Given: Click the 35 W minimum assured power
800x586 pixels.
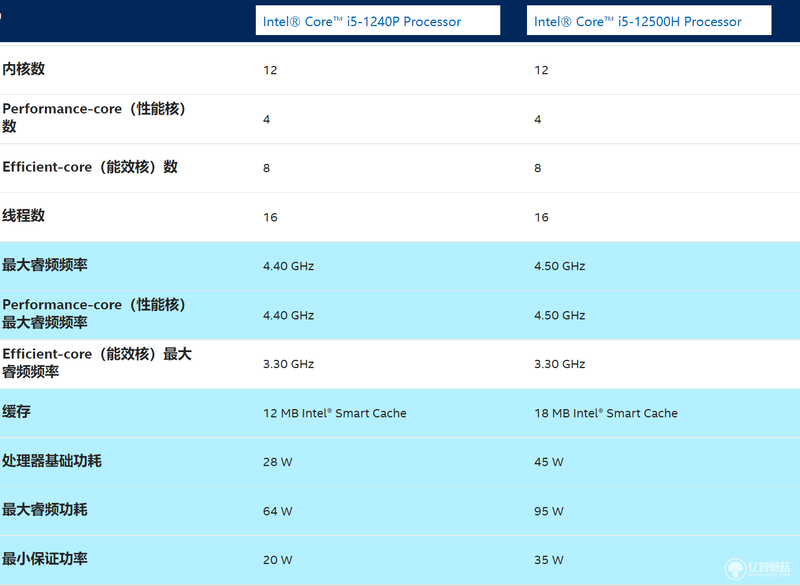Looking at the screenshot, I should (549, 560).
